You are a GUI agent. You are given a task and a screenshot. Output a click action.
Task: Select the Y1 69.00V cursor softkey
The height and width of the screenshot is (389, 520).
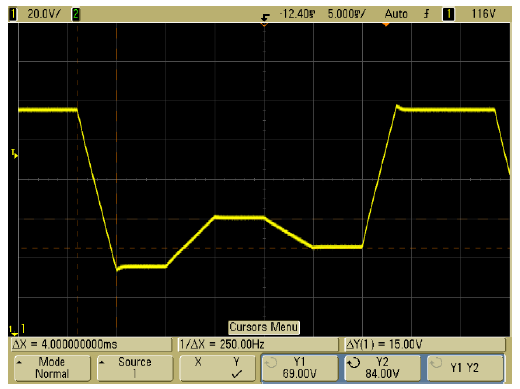300,368
